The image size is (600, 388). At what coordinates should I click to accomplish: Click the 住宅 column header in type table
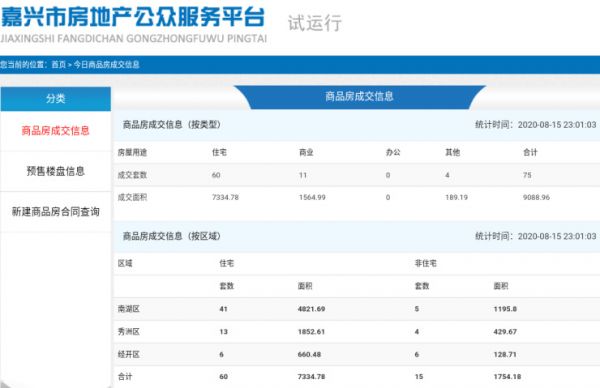pos(219,152)
